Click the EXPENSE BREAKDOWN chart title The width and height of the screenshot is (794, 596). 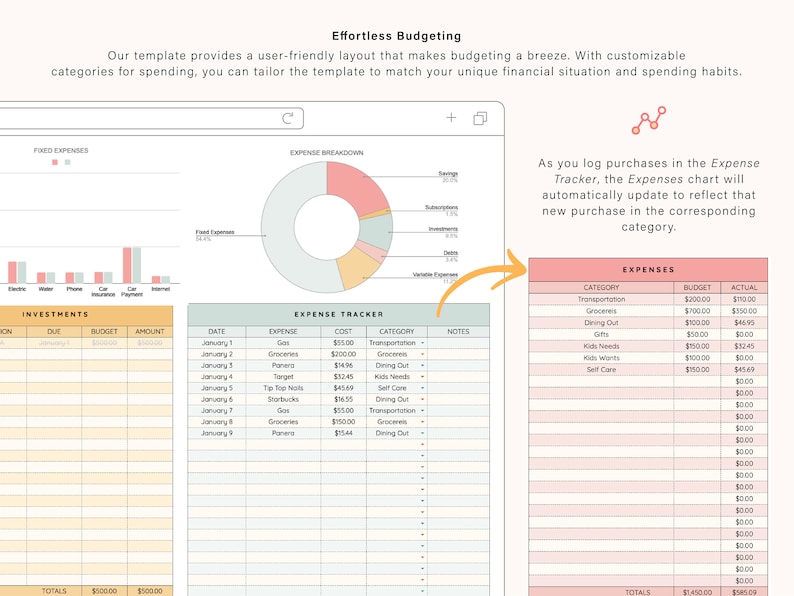tap(327, 152)
